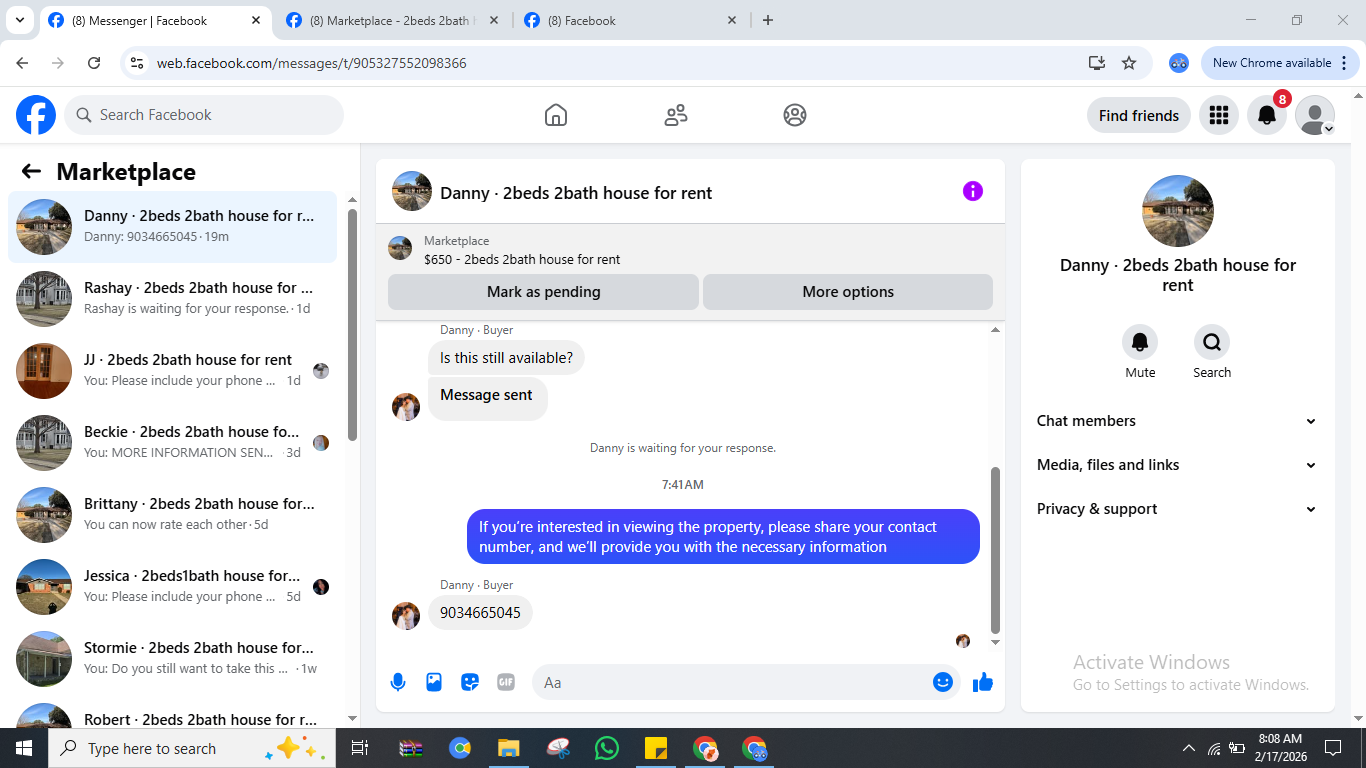Search in conversation magnifier icon
1366x768 pixels.
(x=1212, y=343)
